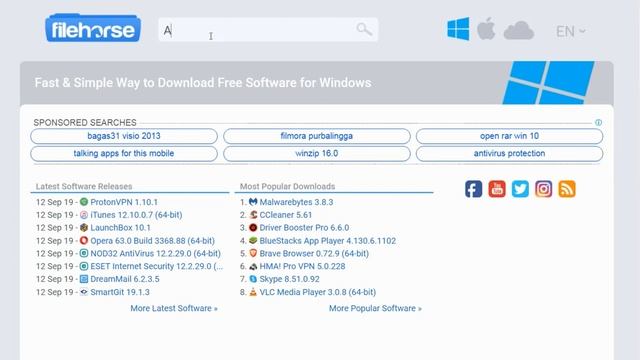Click sponsored search filmora purbalingga
Image resolution: width=640 pixels, height=360 pixels.
317,136
